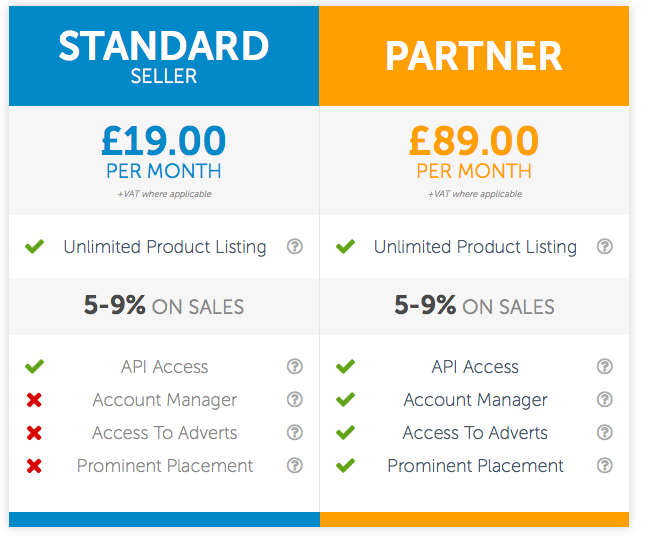Click the £19.00 per month price
The image size is (655, 545).
(x=164, y=152)
